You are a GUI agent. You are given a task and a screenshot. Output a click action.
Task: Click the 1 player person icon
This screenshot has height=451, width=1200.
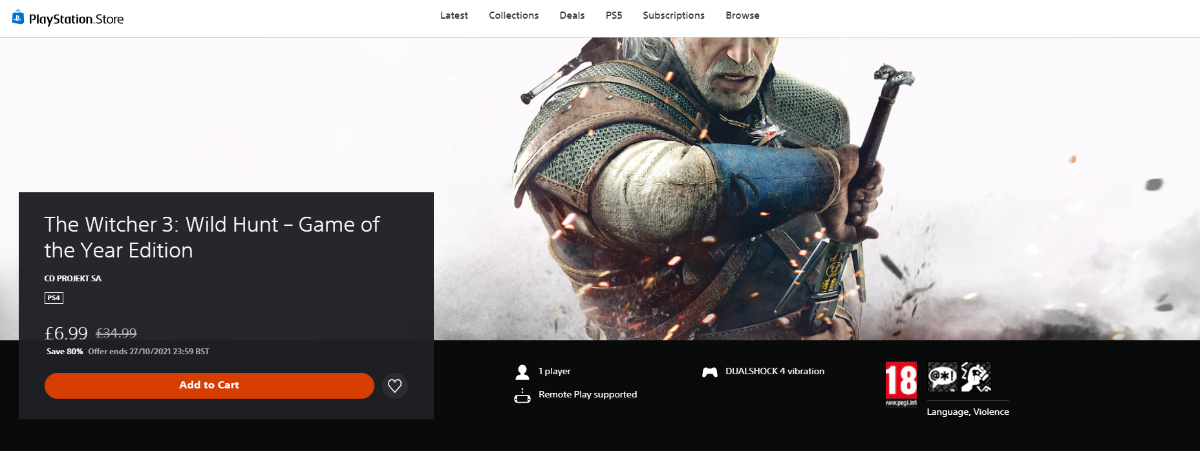tap(522, 372)
